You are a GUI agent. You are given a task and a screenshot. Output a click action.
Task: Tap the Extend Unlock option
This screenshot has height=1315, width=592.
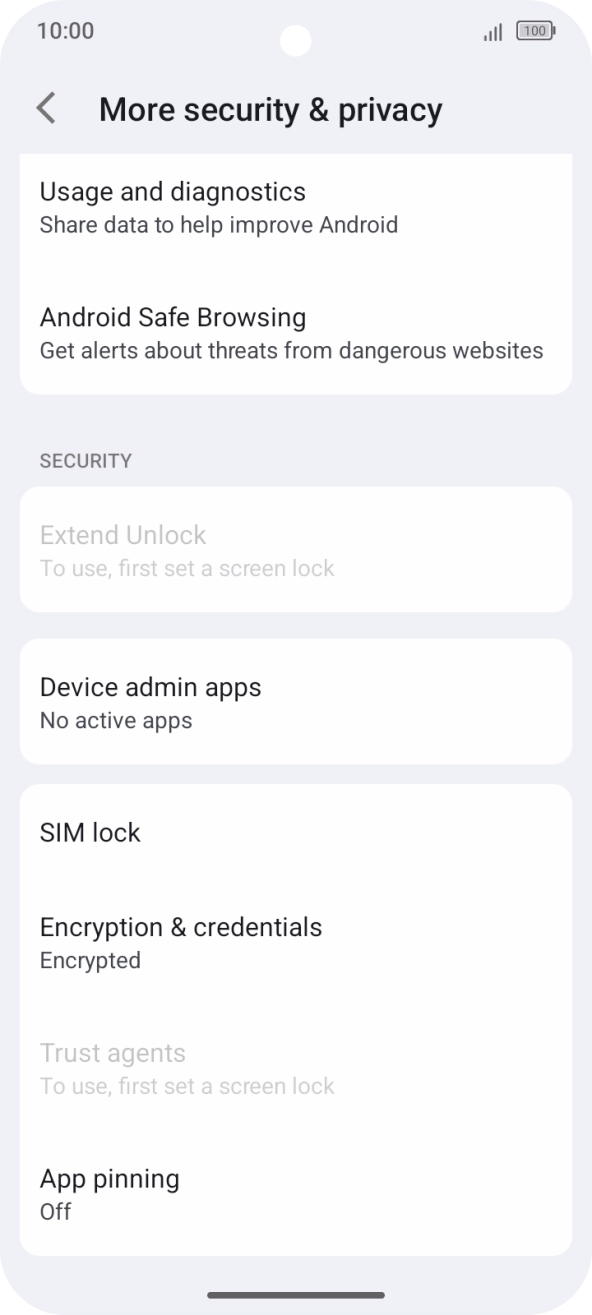123,536
